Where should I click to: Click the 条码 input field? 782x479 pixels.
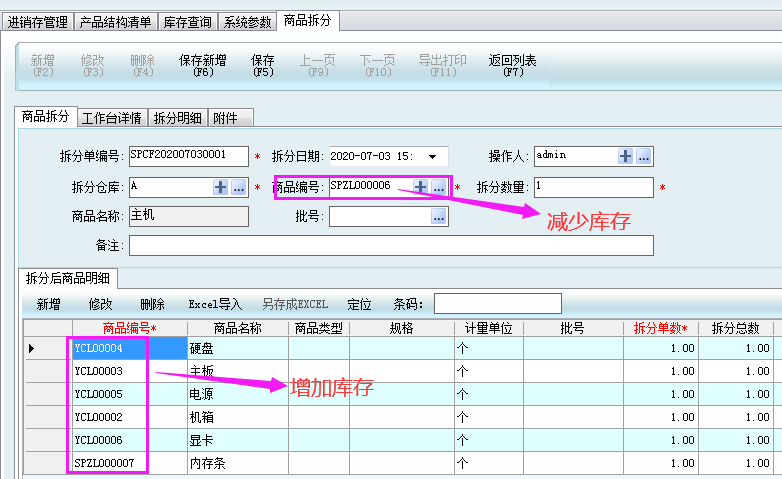[x=497, y=304]
